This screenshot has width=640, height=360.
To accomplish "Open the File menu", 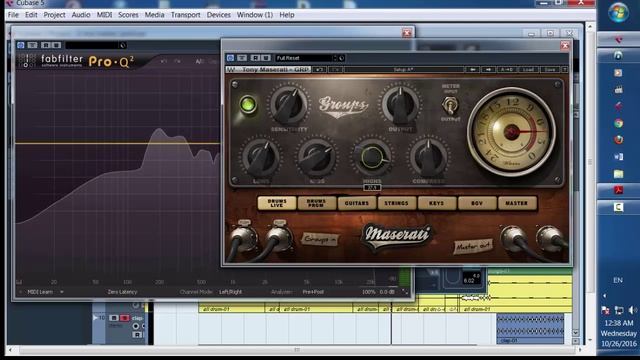I will [13, 15].
